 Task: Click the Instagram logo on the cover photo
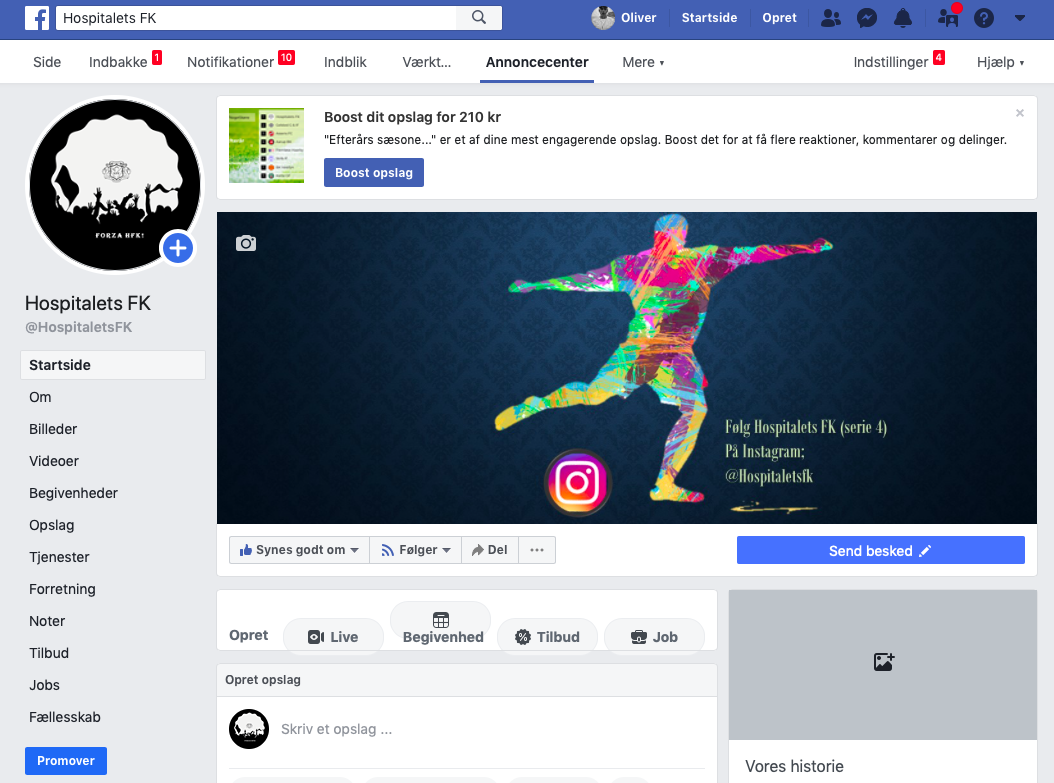(x=577, y=482)
